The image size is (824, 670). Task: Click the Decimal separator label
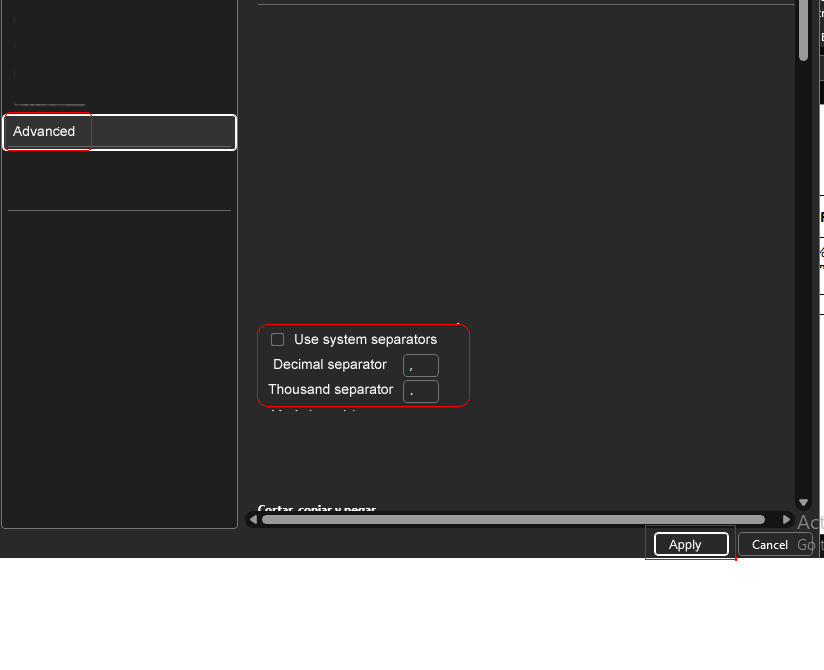[329, 364]
